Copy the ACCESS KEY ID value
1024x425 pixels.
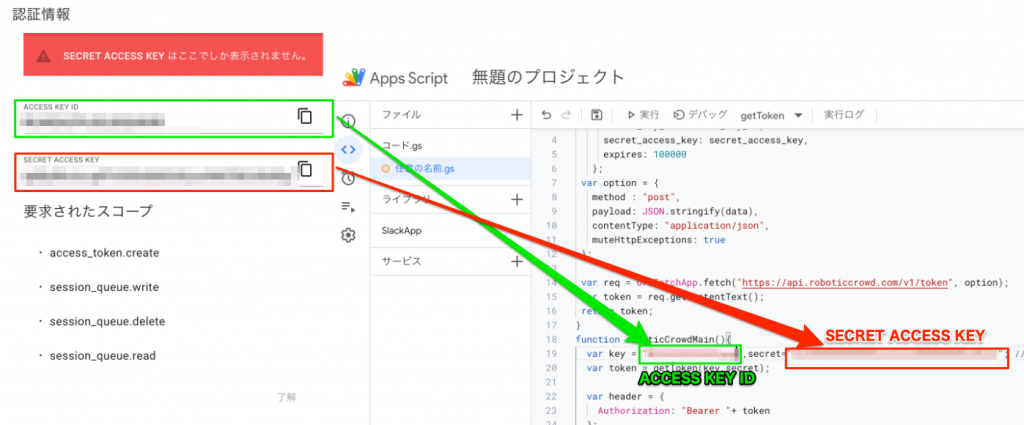[x=304, y=116]
